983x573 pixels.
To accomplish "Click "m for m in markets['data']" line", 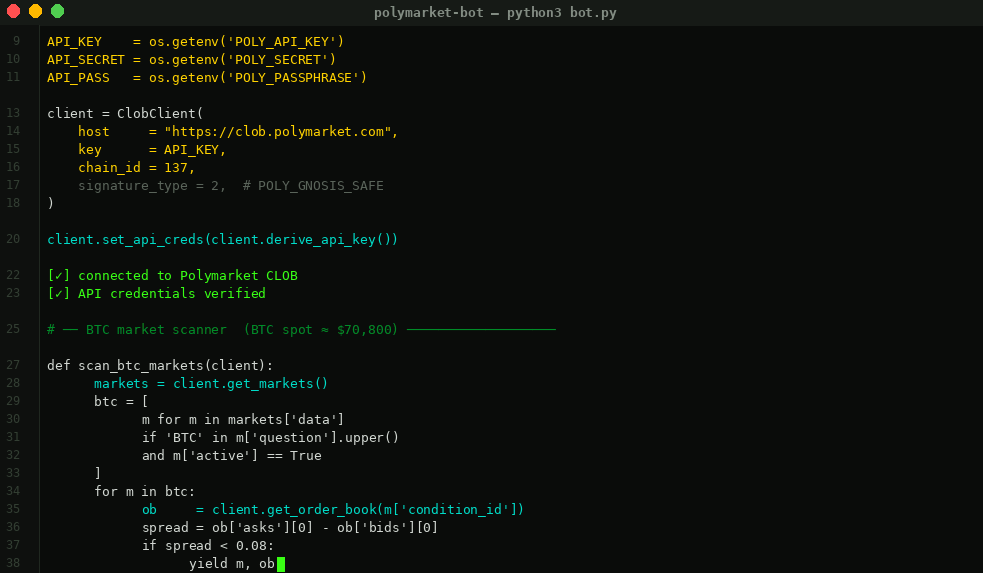I will (x=243, y=419).
